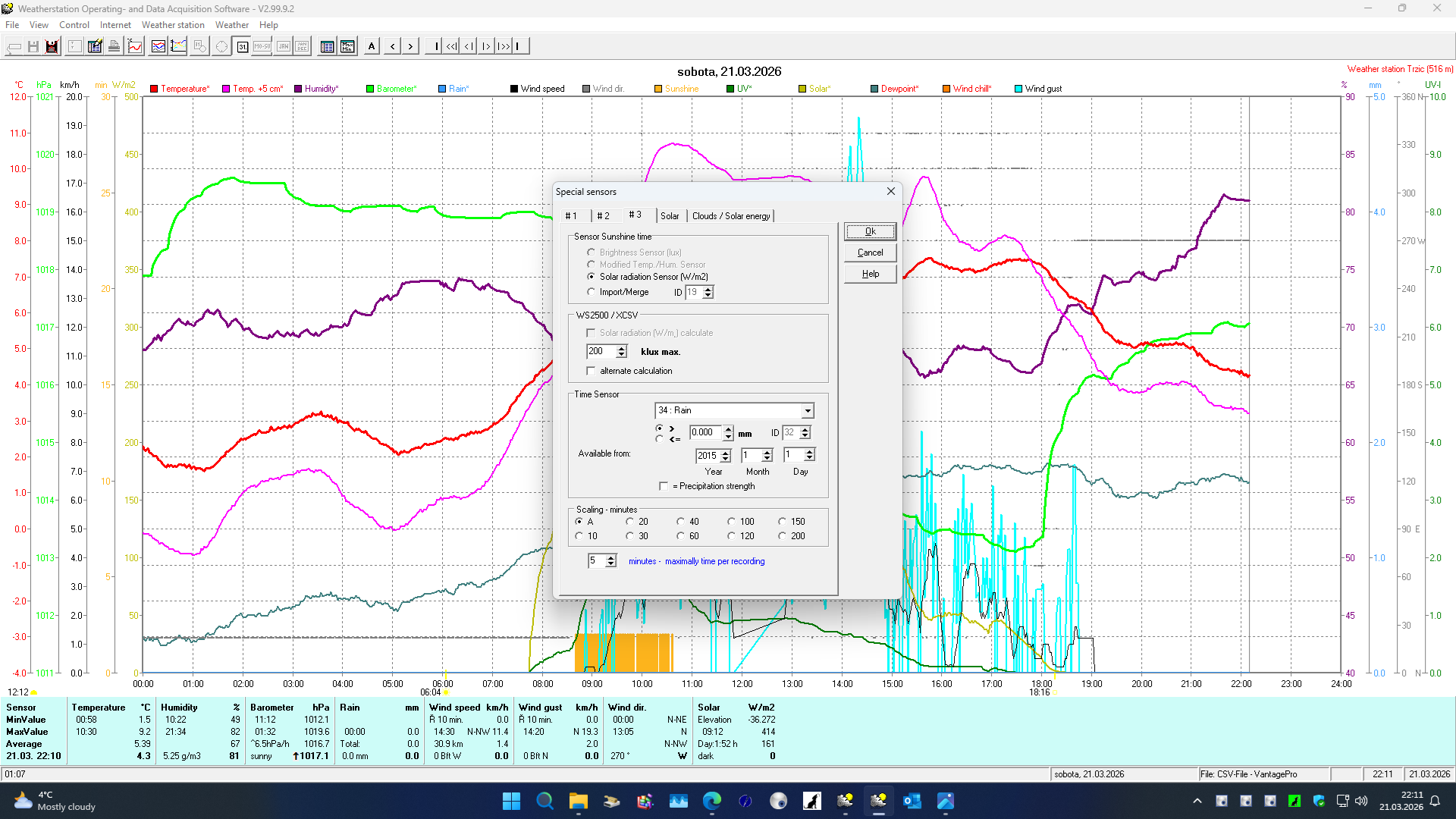Increment the Year 2015 stepper
The image size is (1456, 819).
[726, 452]
